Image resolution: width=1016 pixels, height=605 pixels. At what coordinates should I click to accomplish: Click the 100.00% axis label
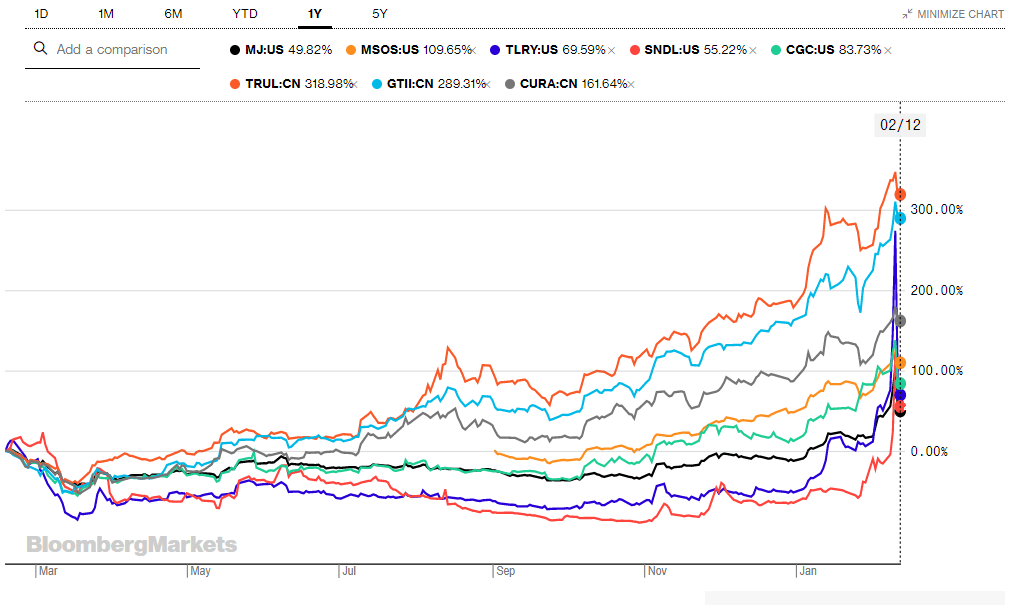point(936,371)
